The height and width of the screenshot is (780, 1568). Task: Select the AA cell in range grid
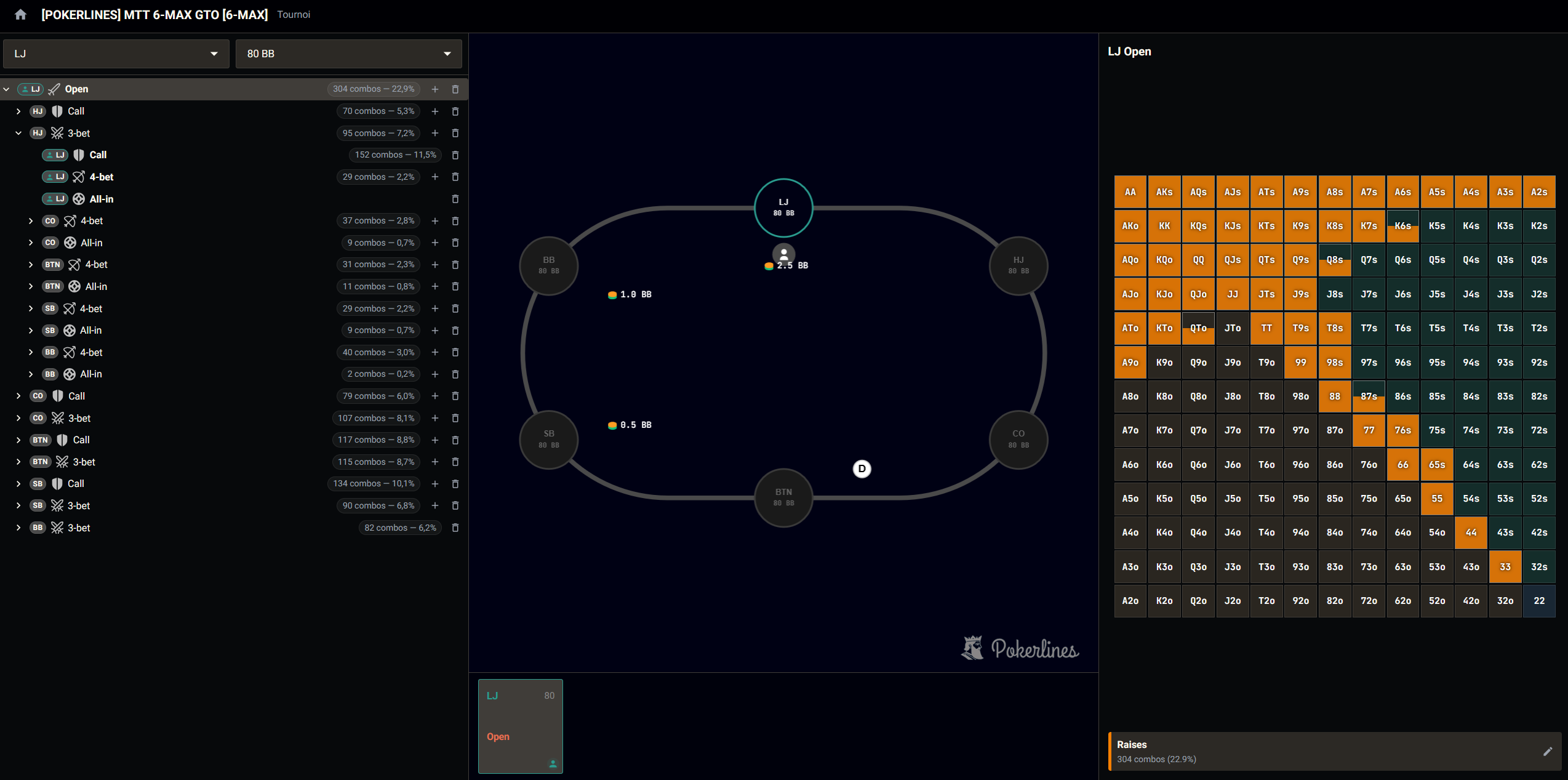1130,192
